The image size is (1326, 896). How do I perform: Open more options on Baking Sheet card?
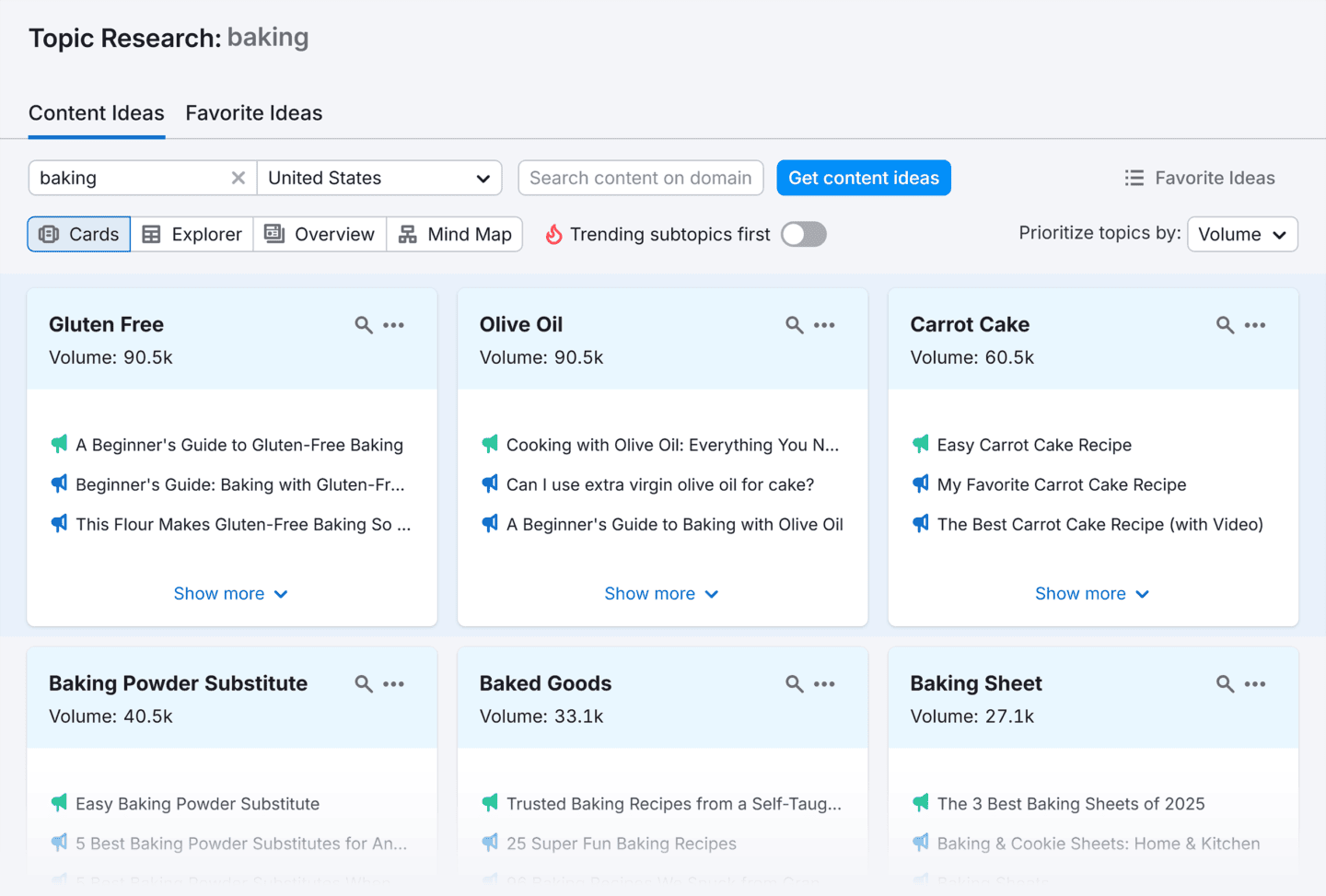(1255, 684)
